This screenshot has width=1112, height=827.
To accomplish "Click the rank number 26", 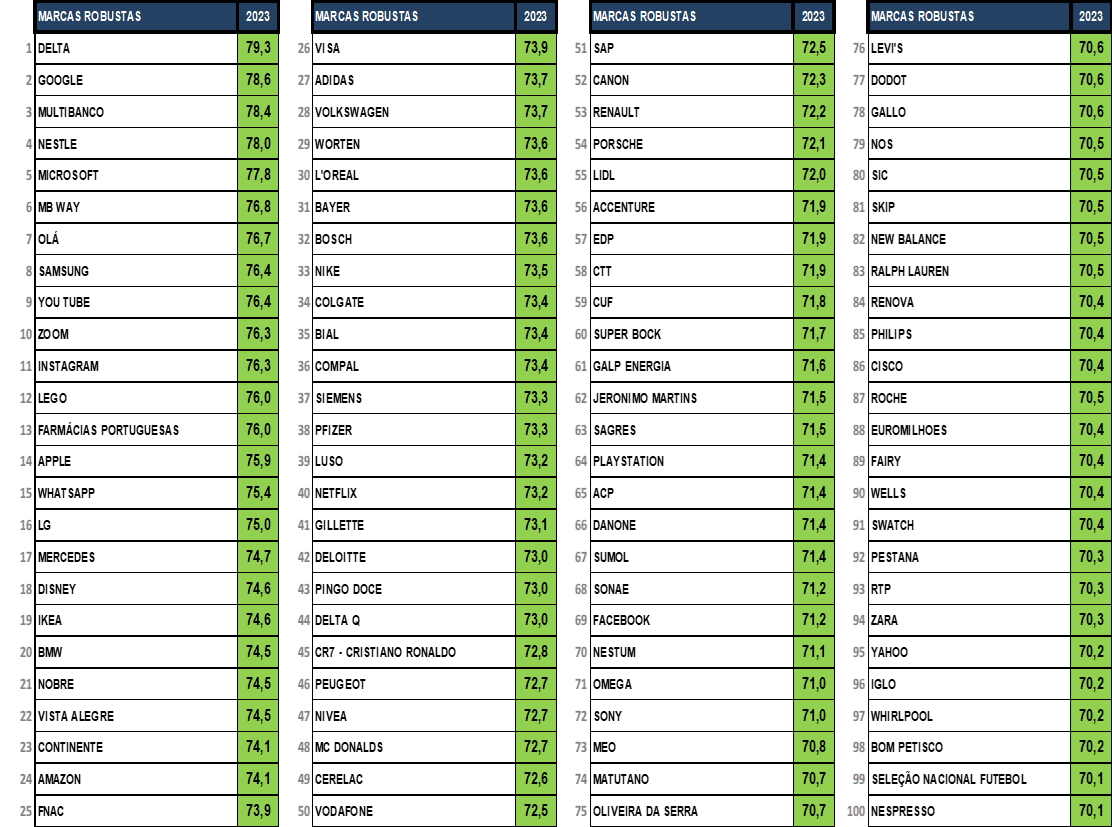I will (304, 48).
